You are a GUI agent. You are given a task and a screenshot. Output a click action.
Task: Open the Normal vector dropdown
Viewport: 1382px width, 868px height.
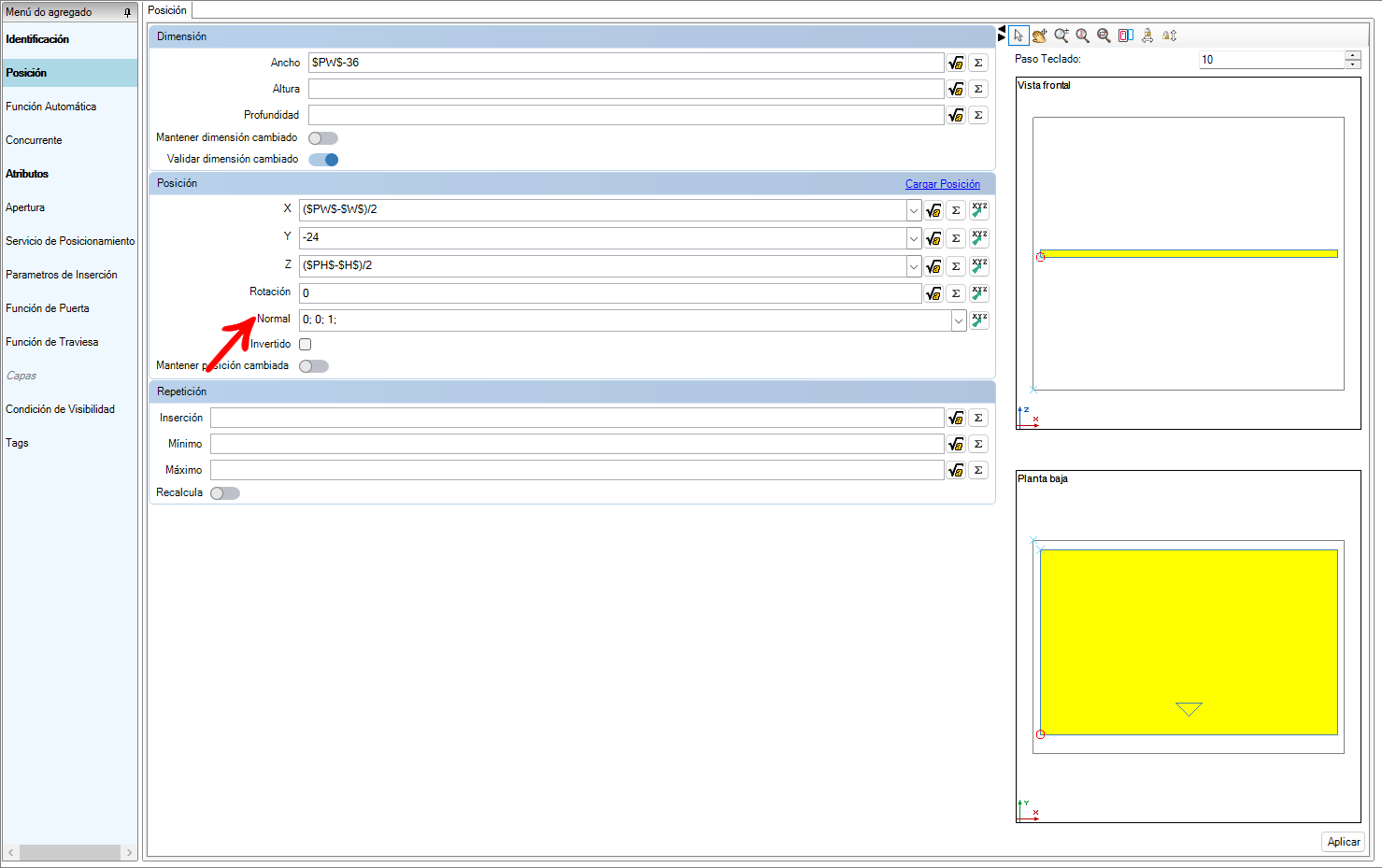(959, 320)
